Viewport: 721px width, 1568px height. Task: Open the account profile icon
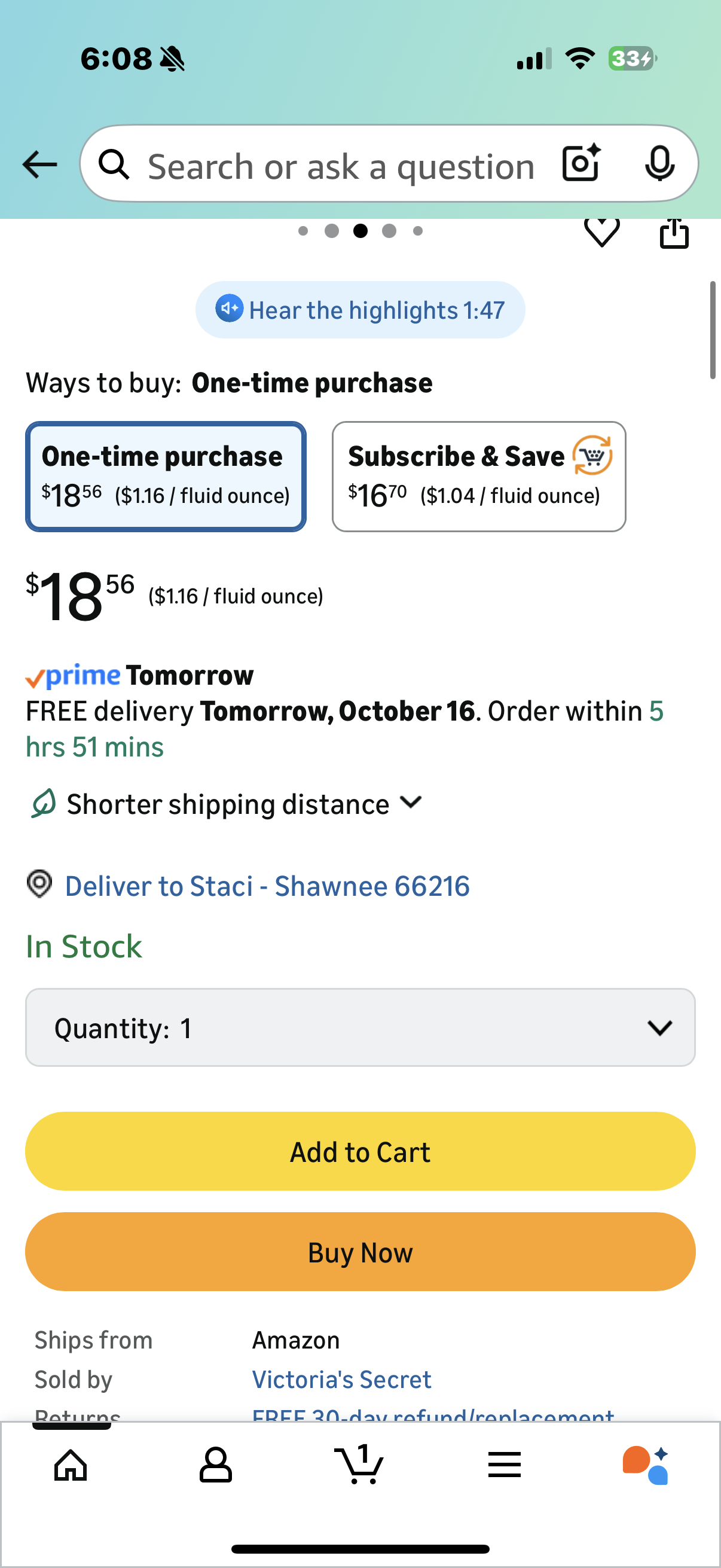pyautogui.click(x=215, y=1464)
